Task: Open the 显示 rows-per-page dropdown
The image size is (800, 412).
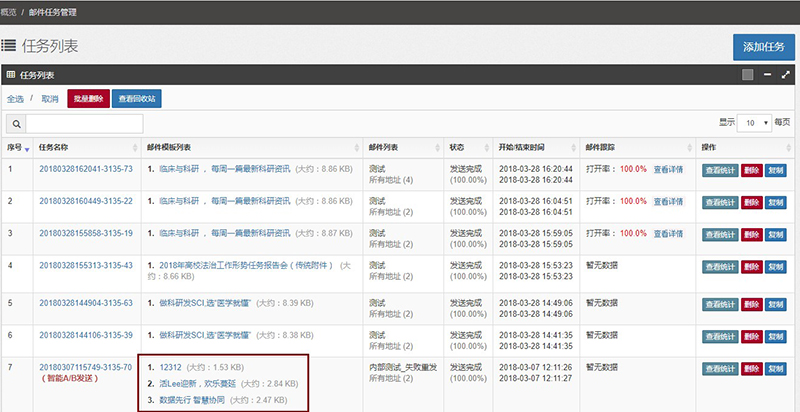Action: [x=753, y=122]
